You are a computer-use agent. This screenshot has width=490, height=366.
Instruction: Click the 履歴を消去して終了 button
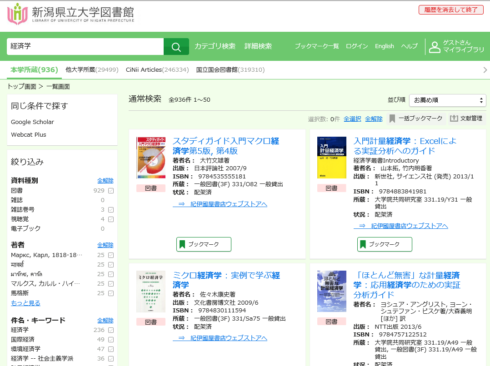pyautogui.click(x=451, y=10)
